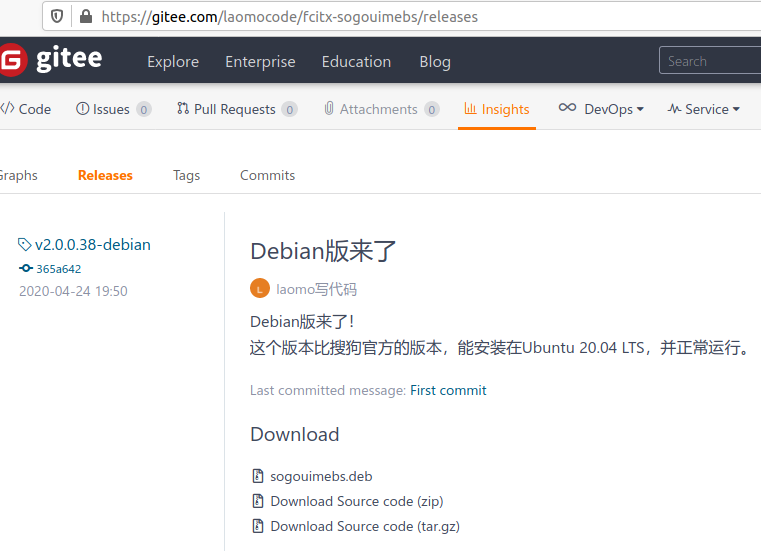761x551 pixels.
Task: Open the Explore menu
Action: (173, 62)
